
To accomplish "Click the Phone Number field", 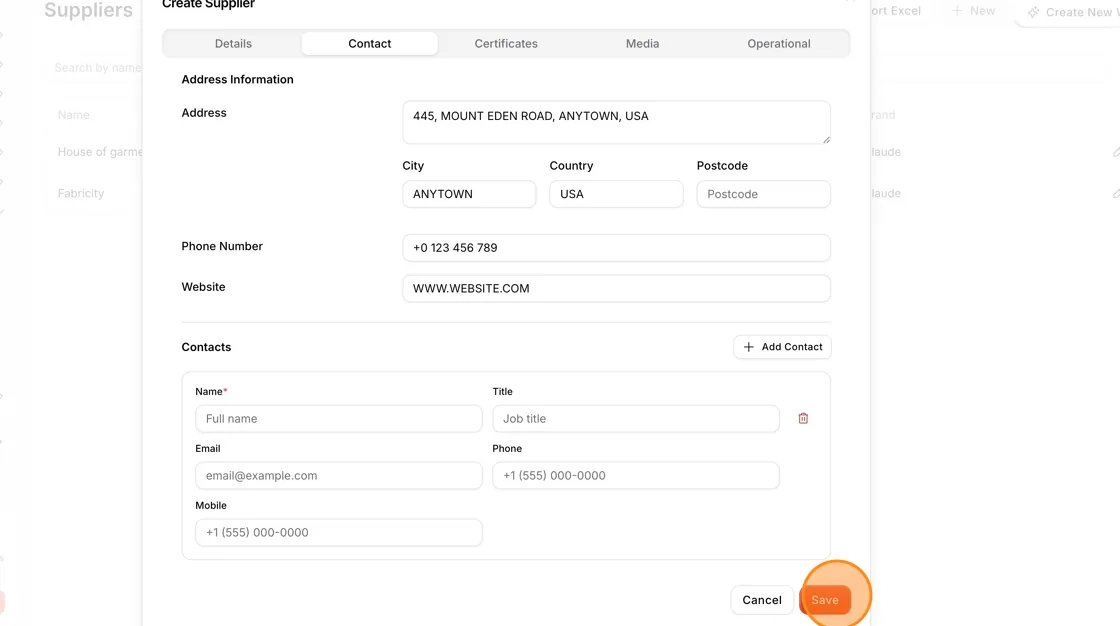I will pos(616,248).
